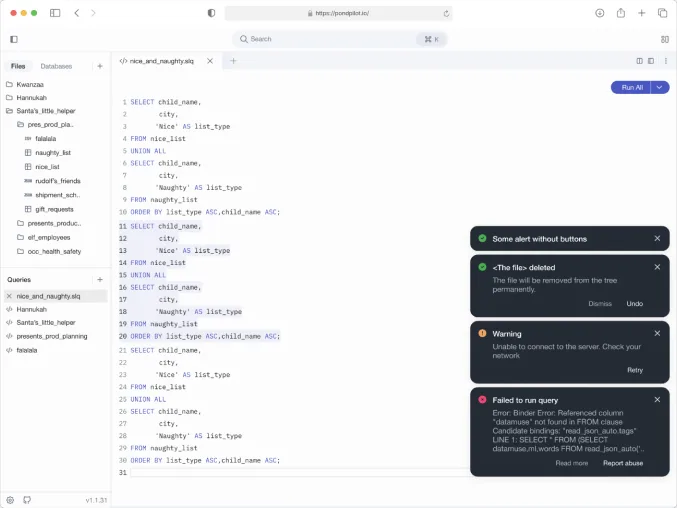
Task: Click the orange Warning status icon
Action: (482, 334)
